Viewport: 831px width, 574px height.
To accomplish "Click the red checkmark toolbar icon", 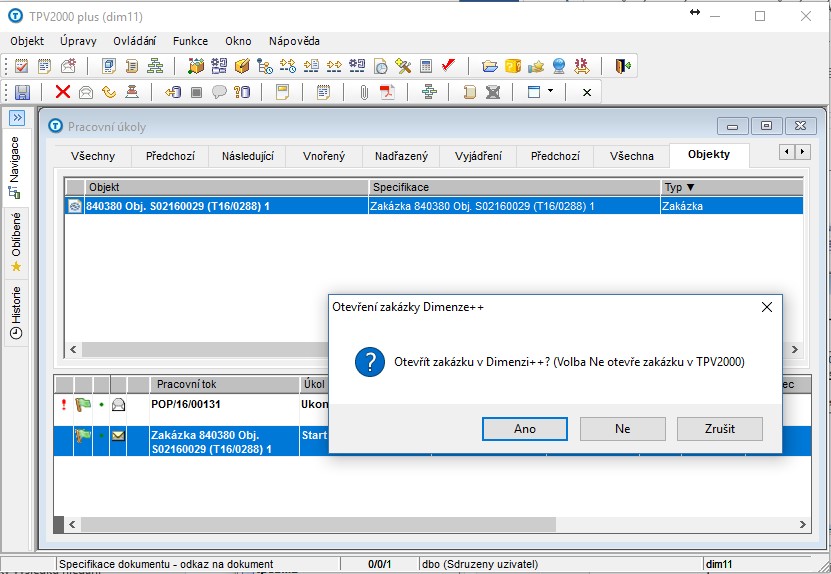I will (x=448, y=65).
